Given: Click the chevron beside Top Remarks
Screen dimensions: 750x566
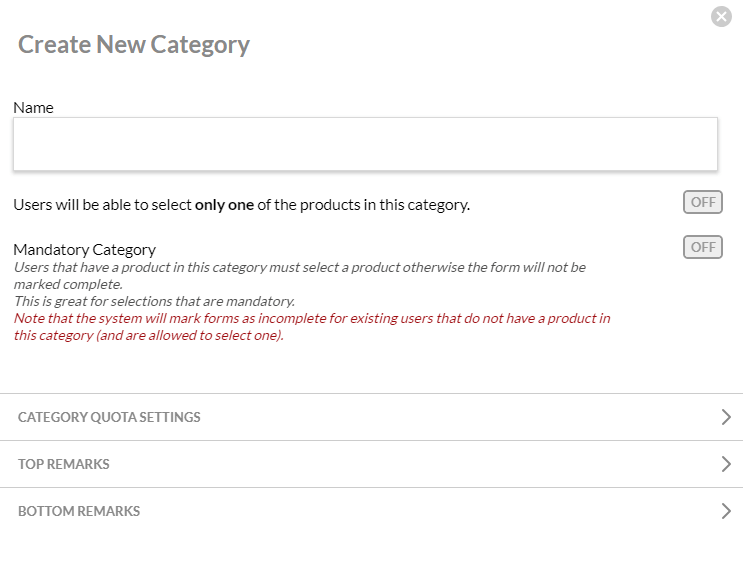Looking at the screenshot, I should (x=727, y=464).
